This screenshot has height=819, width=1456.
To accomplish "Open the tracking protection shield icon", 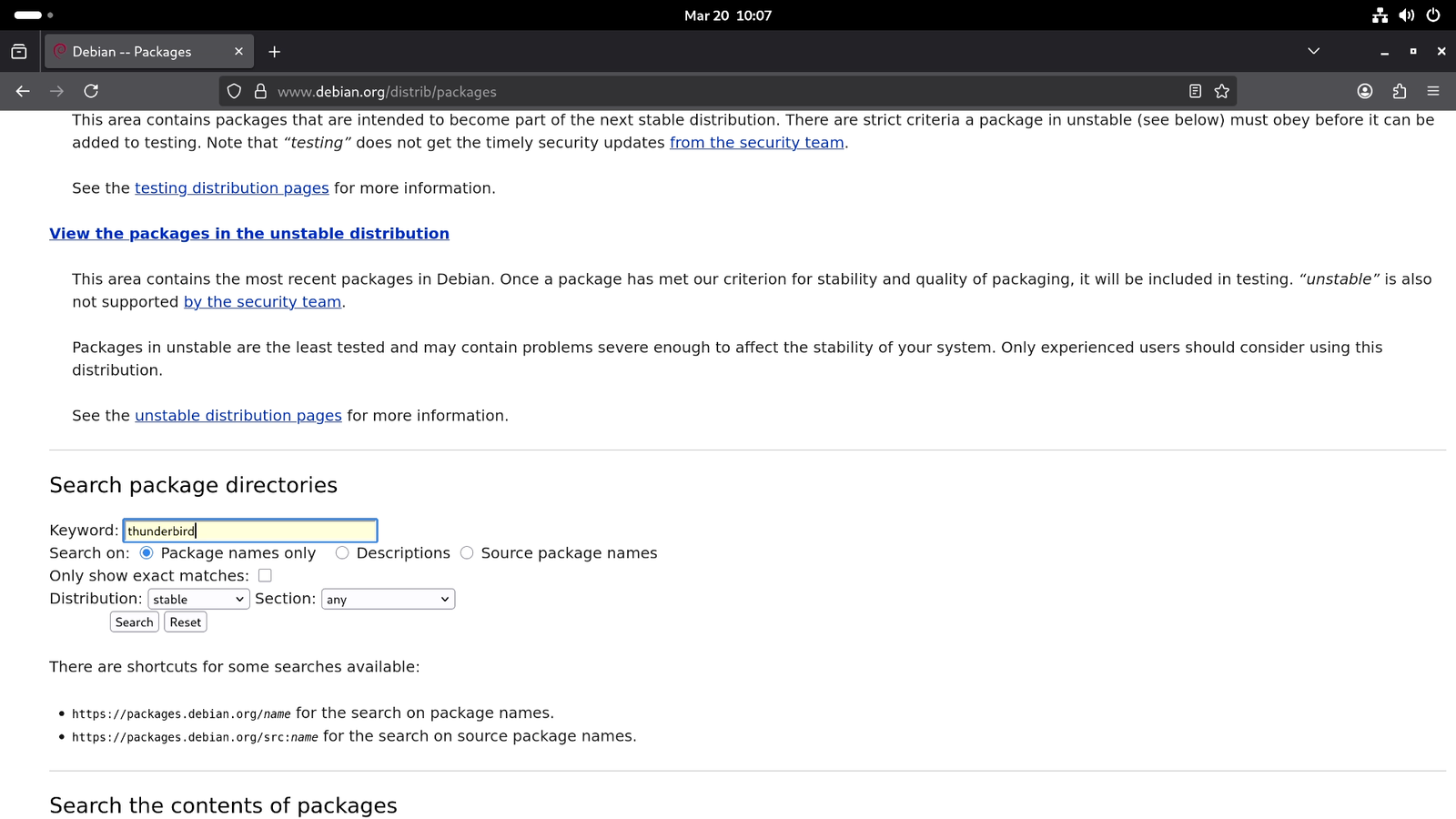I will click(234, 91).
